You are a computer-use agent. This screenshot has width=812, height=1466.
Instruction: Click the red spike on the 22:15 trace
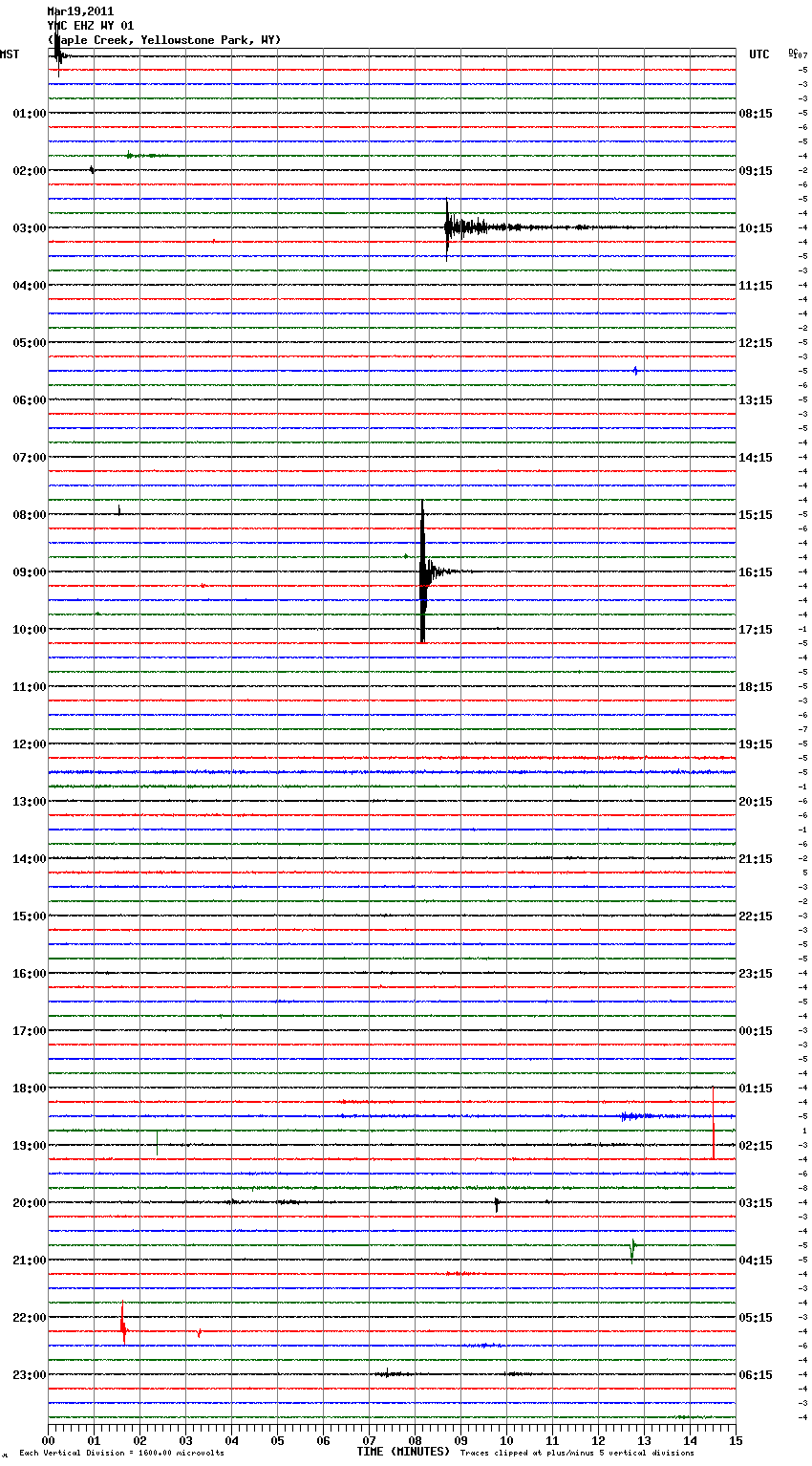pyautogui.click(x=122, y=1325)
